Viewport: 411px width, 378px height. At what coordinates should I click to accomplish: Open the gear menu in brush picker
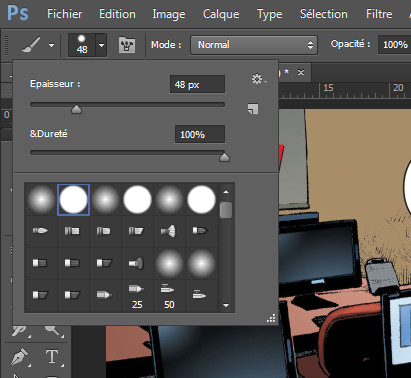tap(258, 79)
